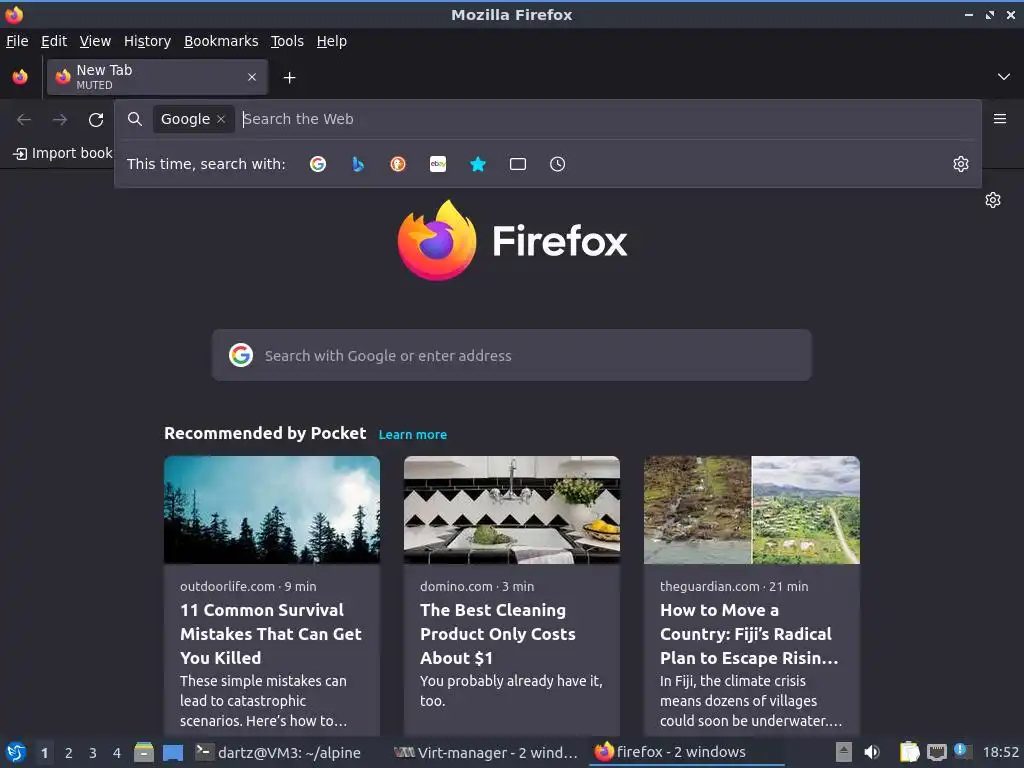This screenshot has height=768, width=1024.
Task: Open 11 Common Survival Mistakes article
Action: click(271, 633)
